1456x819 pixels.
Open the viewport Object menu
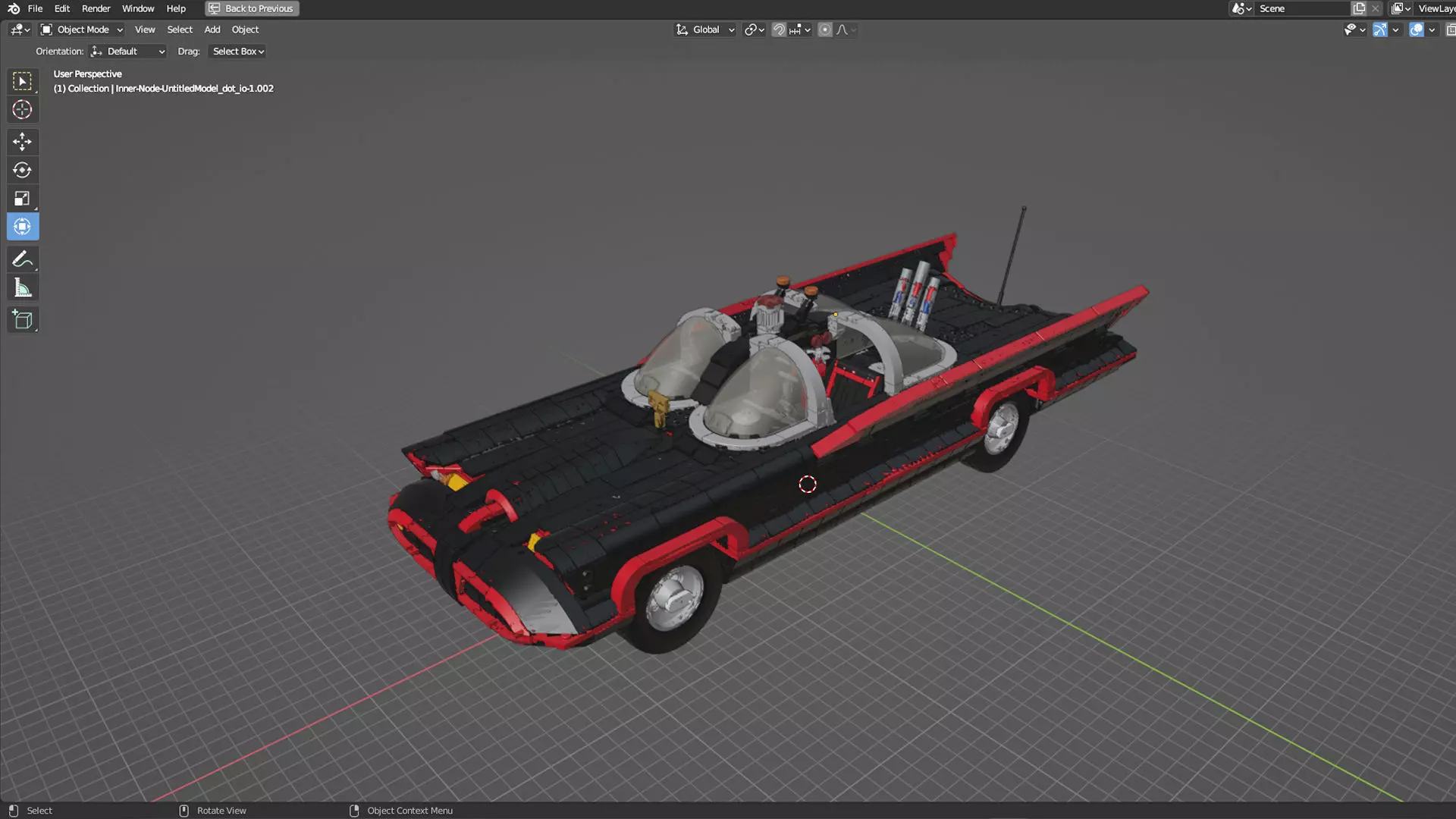coord(245,30)
